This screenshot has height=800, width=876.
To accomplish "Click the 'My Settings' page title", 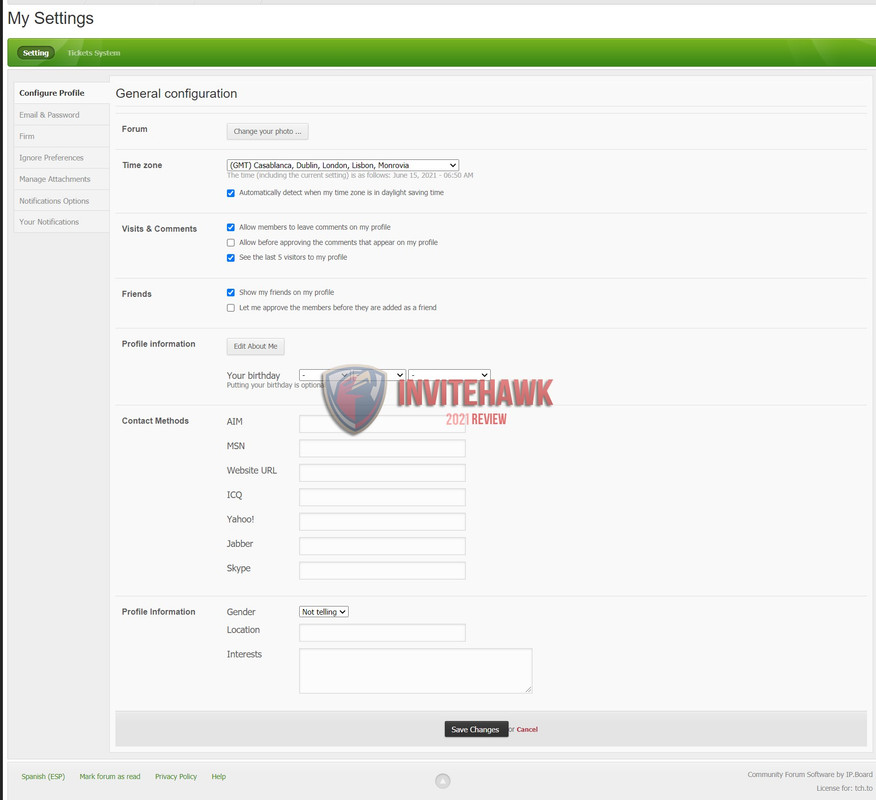I will [x=50, y=18].
